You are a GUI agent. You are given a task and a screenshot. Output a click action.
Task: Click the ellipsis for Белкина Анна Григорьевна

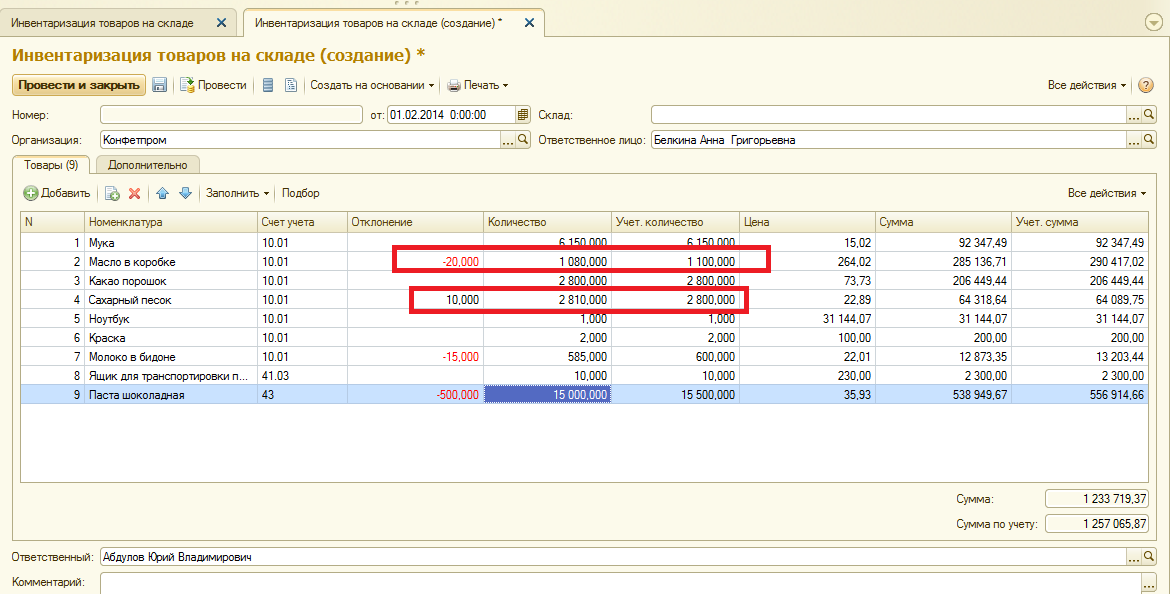[x=1134, y=140]
